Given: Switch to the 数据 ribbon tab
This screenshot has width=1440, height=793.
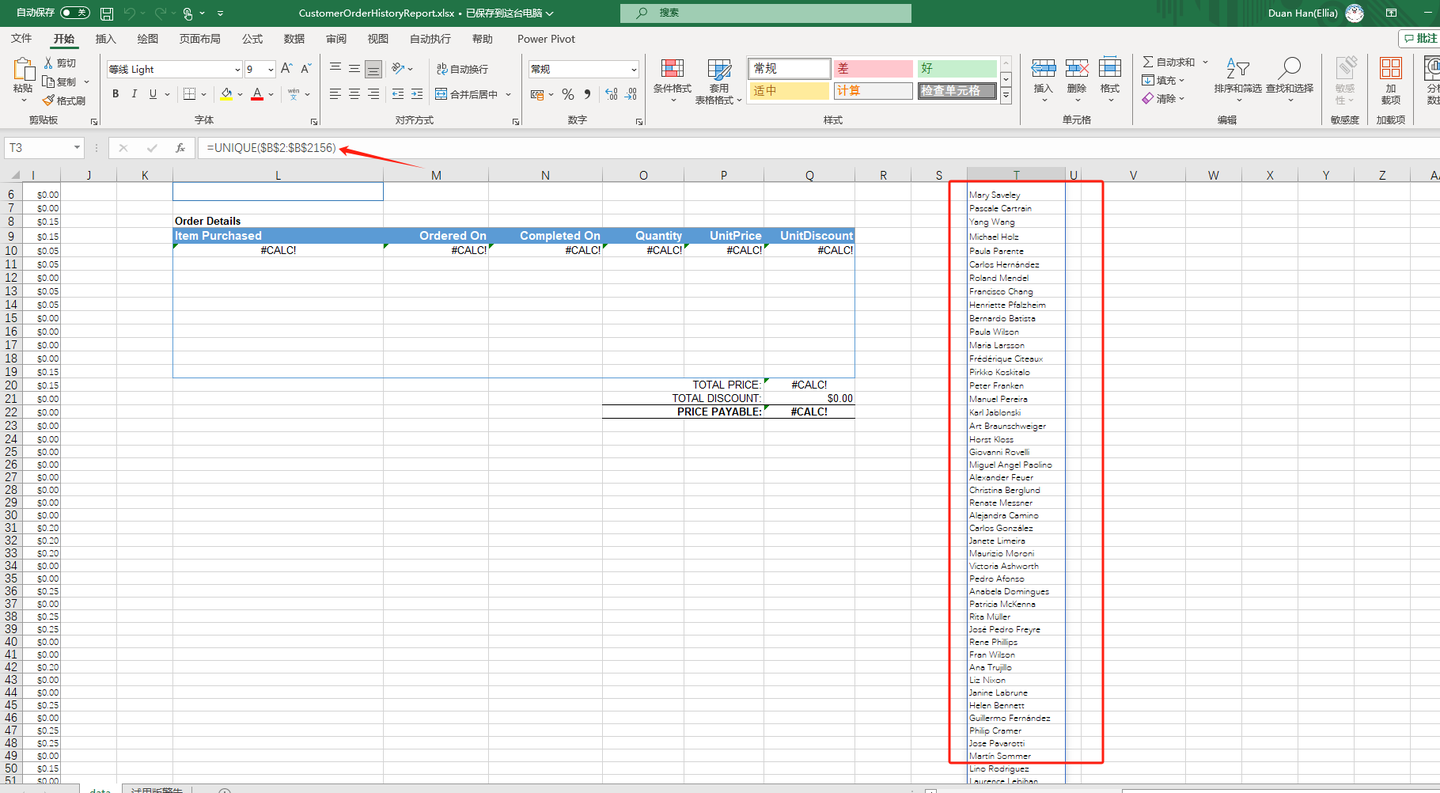Looking at the screenshot, I should tap(293, 39).
